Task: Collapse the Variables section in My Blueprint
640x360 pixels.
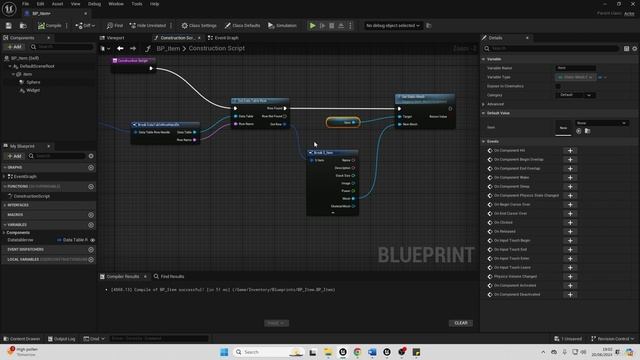Action: 5,225
